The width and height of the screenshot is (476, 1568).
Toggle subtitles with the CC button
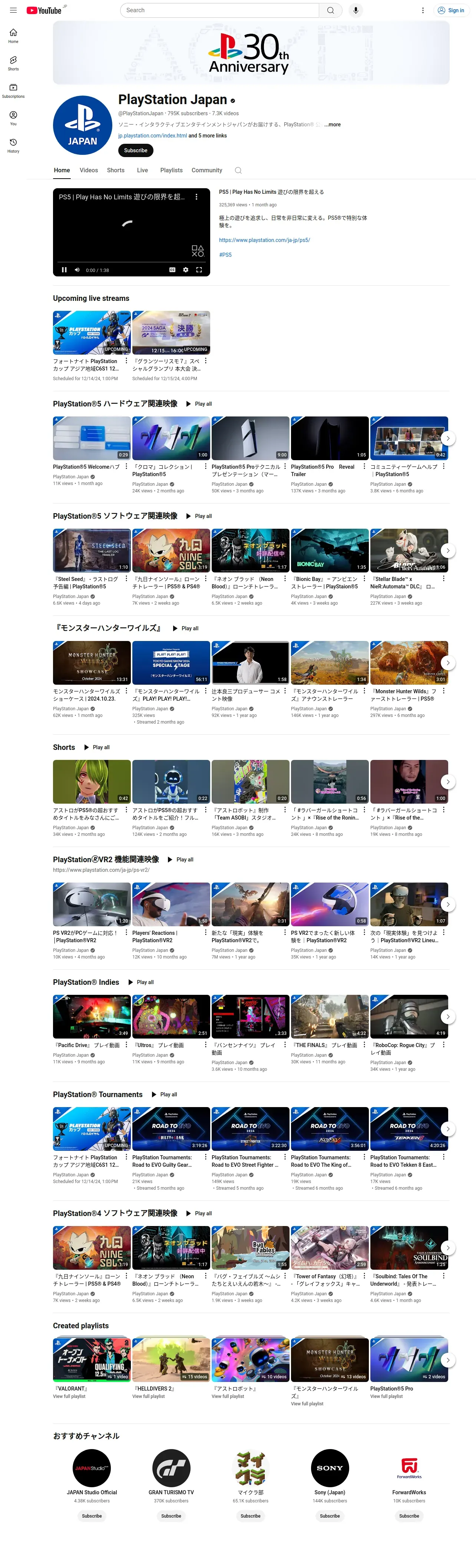tap(172, 270)
